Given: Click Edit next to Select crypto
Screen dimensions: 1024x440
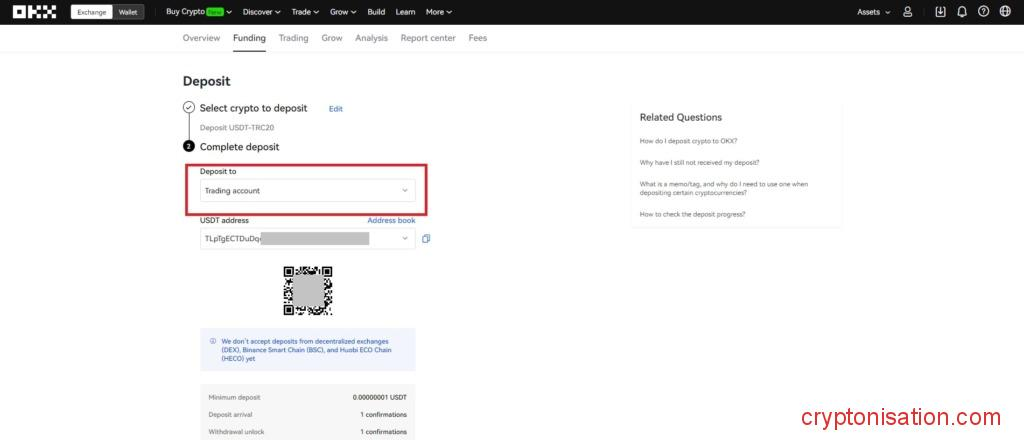Looking at the screenshot, I should [x=336, y=109].
